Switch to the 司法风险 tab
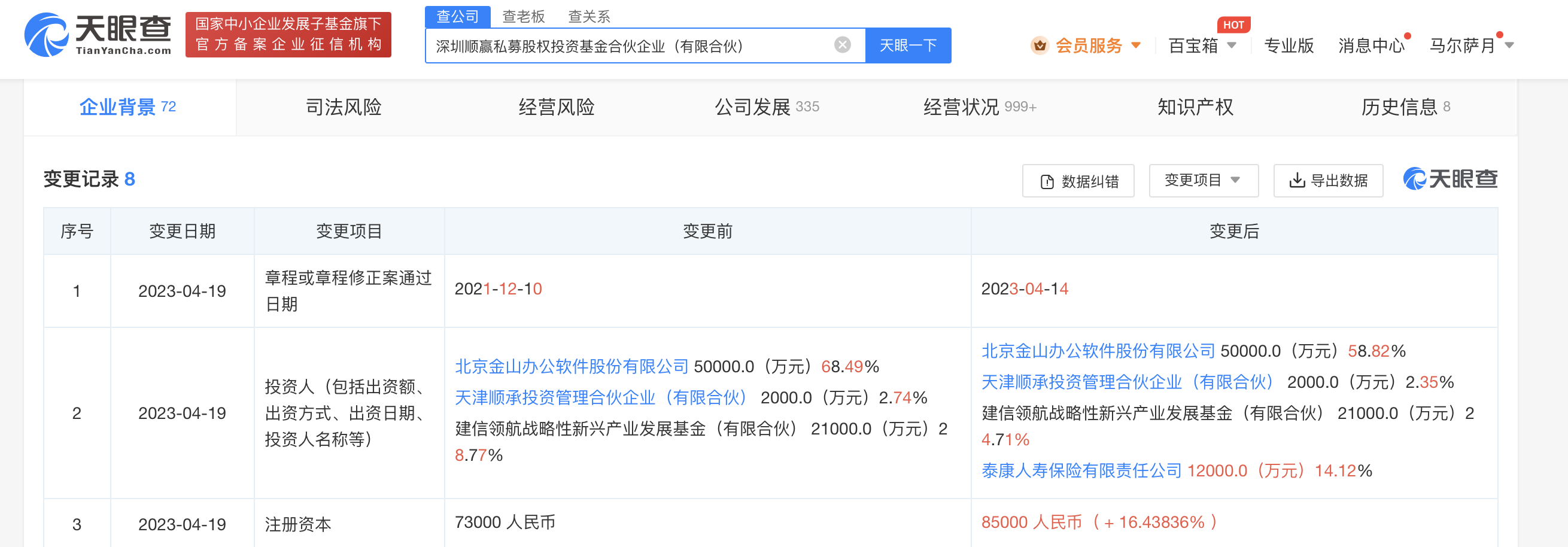Image resolution: width=1568 pixels, height=547 pixels. (344, 107)
